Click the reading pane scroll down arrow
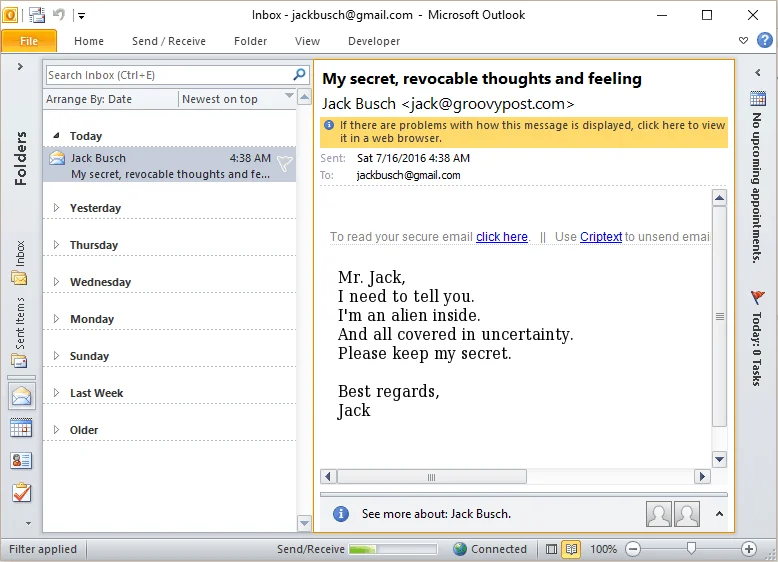This screenshot has width=778, height=562. 719,459
